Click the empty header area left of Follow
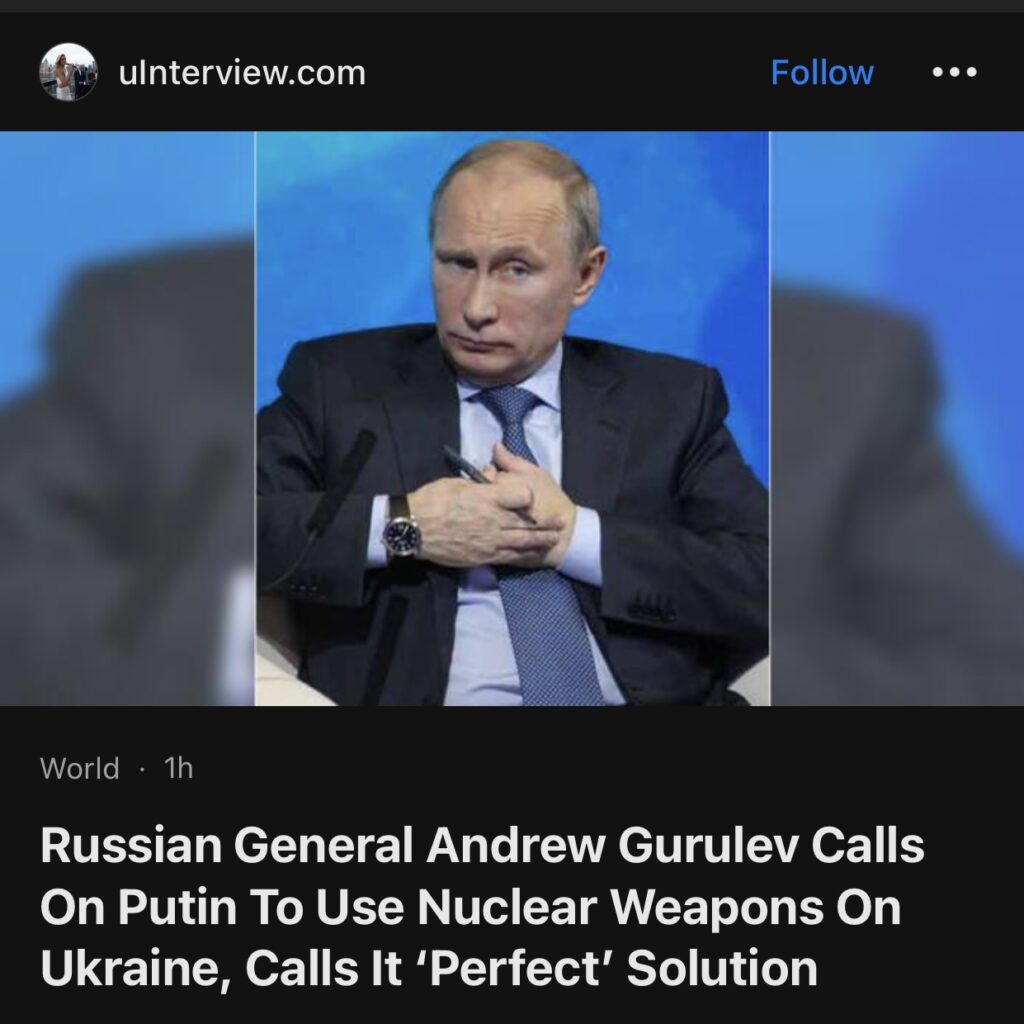 tap(568, 72)
